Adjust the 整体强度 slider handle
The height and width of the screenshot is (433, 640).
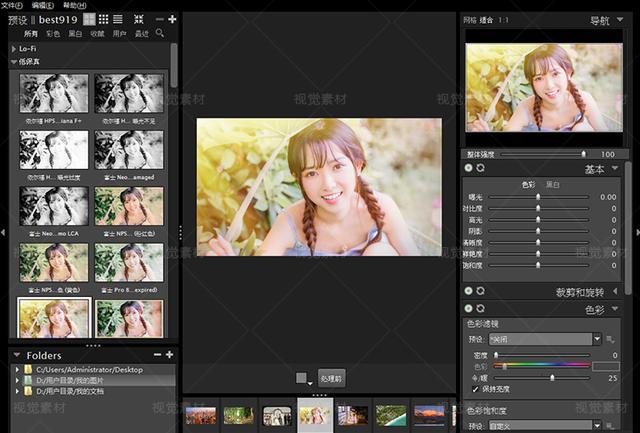pos(583,154)
